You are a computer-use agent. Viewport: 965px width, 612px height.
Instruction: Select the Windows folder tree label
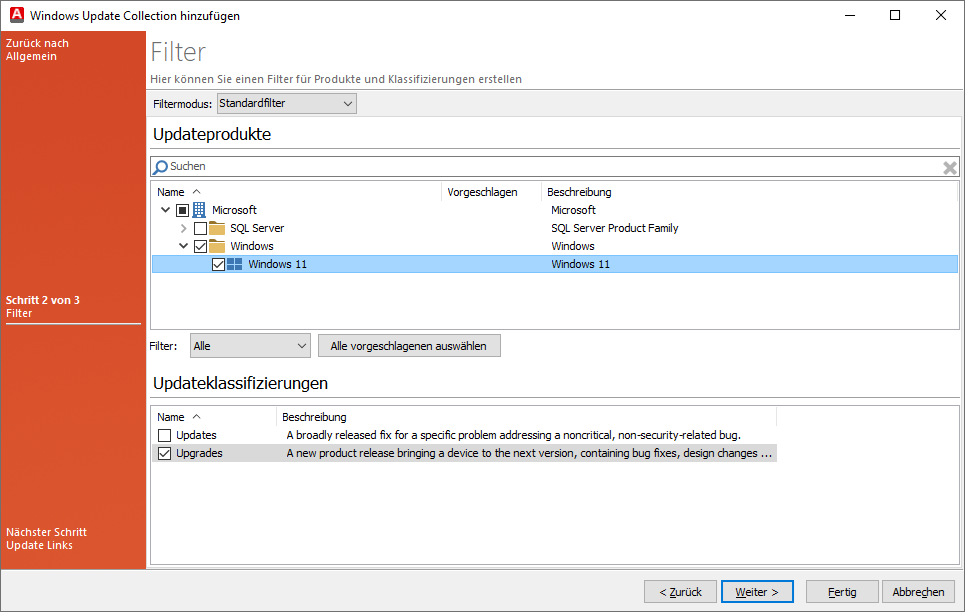click(x=252, y=246)
